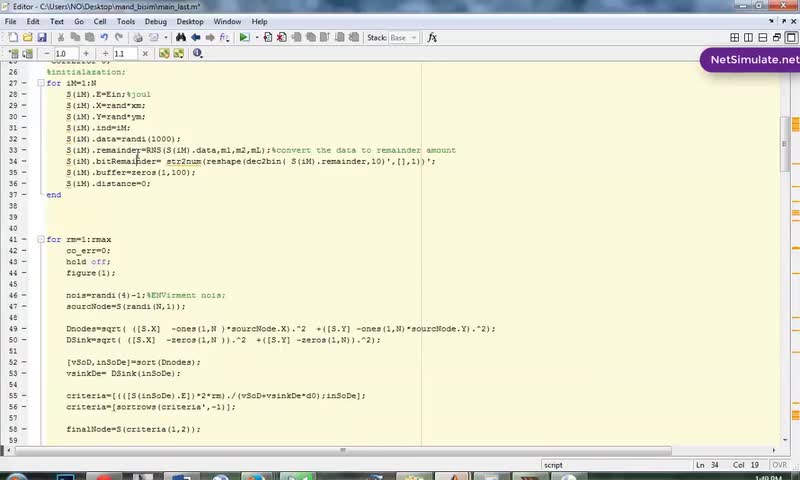Viewport: 800px width, 480px height.
Task: Undo the last edit
Action: click(x=104, y=37)
